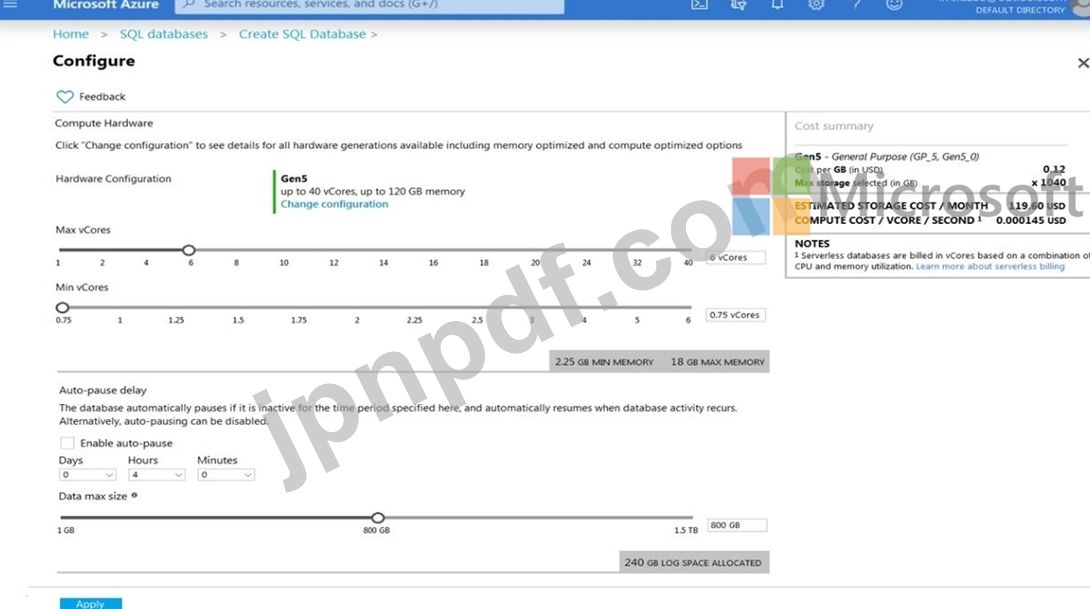
Task: Click the Auto-pause delay heading
Action: (103, 390)
